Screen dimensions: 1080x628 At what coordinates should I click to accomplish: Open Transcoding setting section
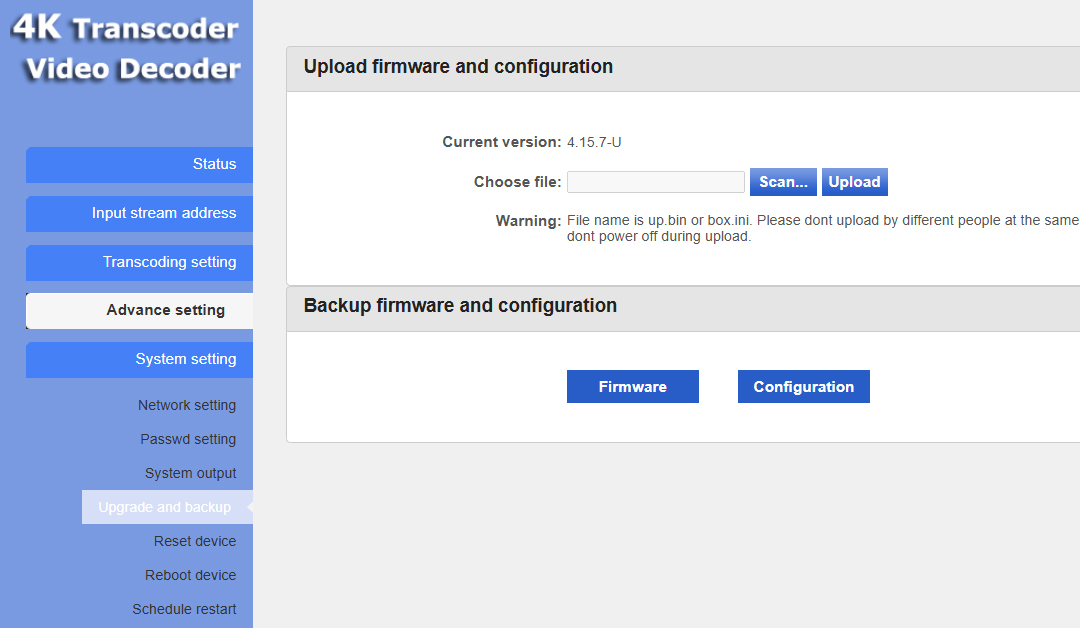(139, 262)
